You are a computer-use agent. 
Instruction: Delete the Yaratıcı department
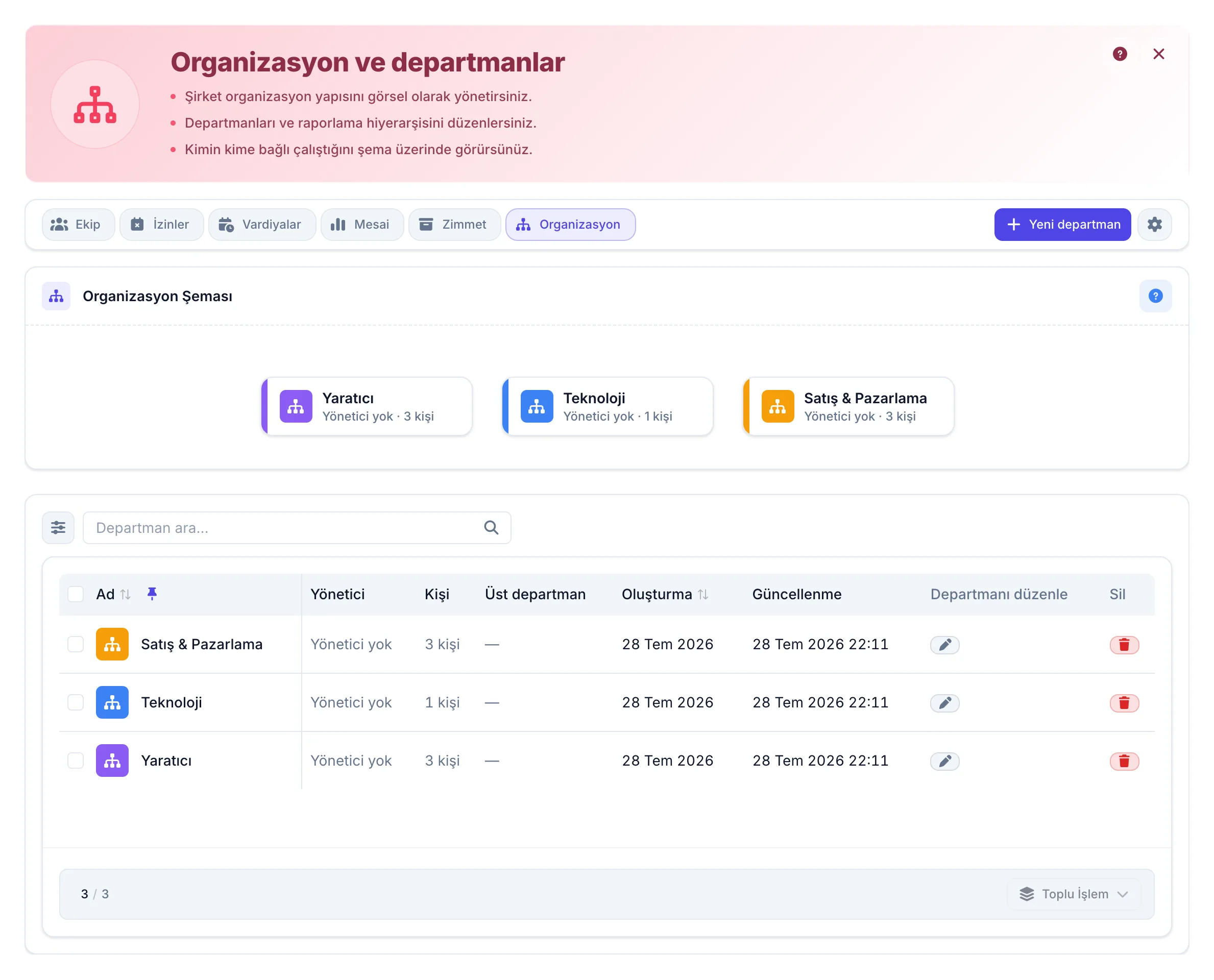coord(1124,761)
